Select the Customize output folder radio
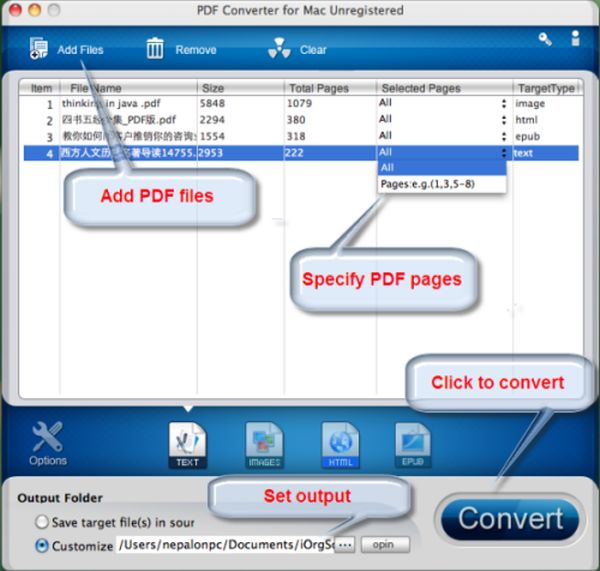600x571 pixels. (x=42, y=545)
